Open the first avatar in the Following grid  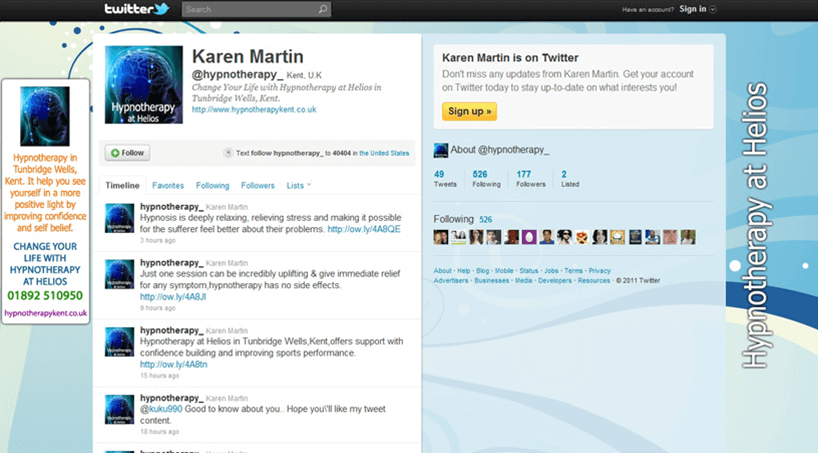441,237
